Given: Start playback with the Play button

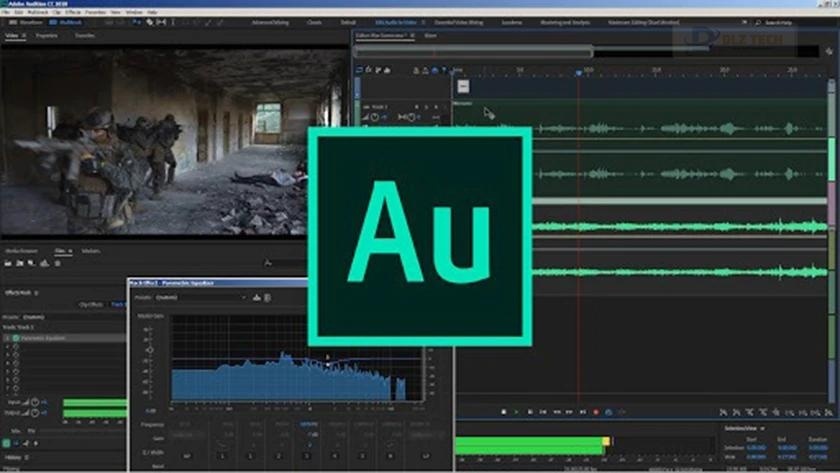Looking at the screenshot, I should coord(516,412).
